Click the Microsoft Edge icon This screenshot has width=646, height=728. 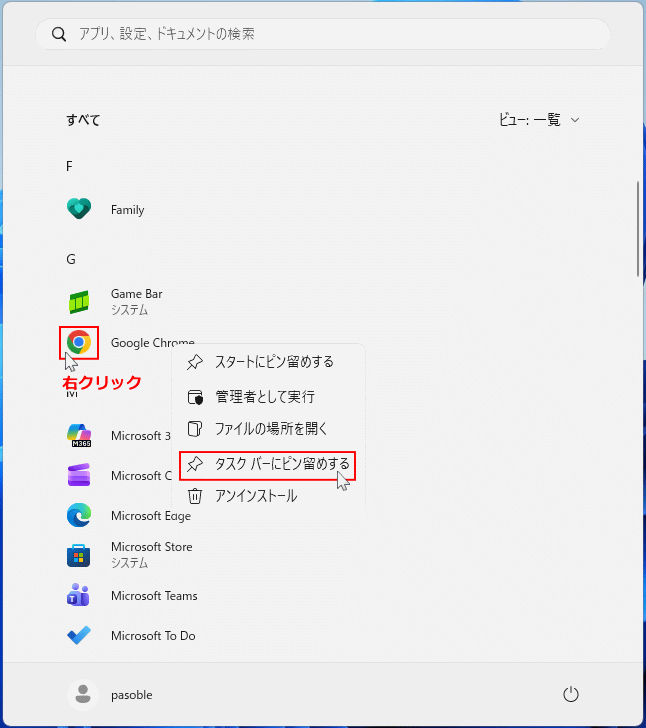(x=79, y=515)
